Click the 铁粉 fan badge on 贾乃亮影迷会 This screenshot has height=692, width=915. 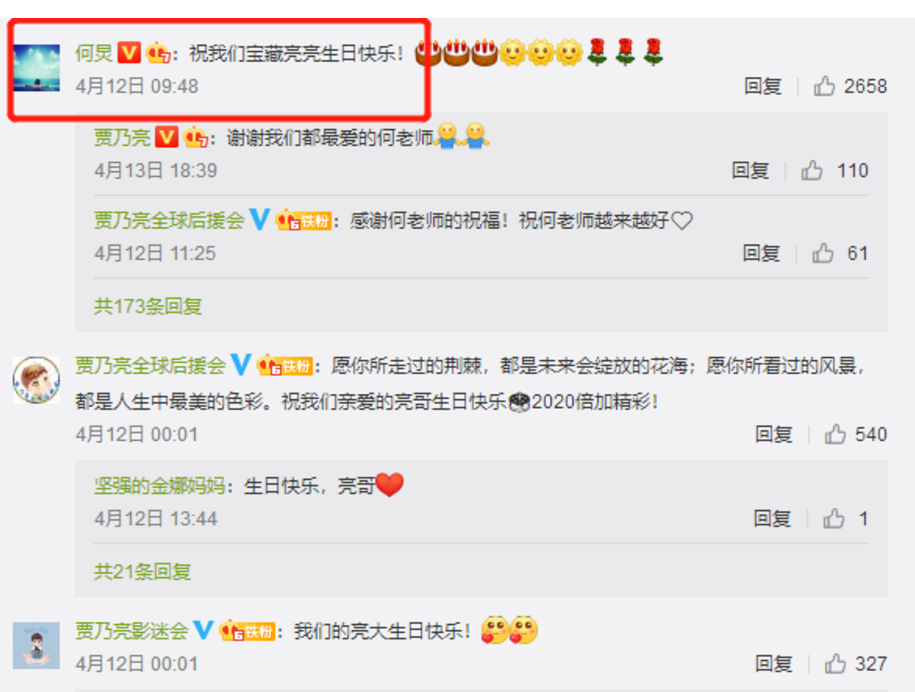[x=247, y=631]
